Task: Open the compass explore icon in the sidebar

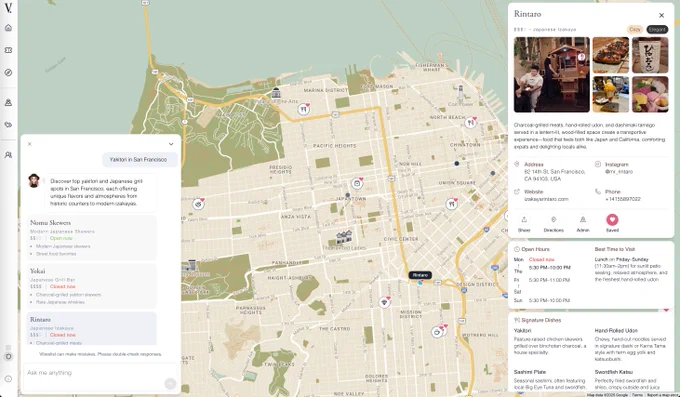Action: coord(8,72)
